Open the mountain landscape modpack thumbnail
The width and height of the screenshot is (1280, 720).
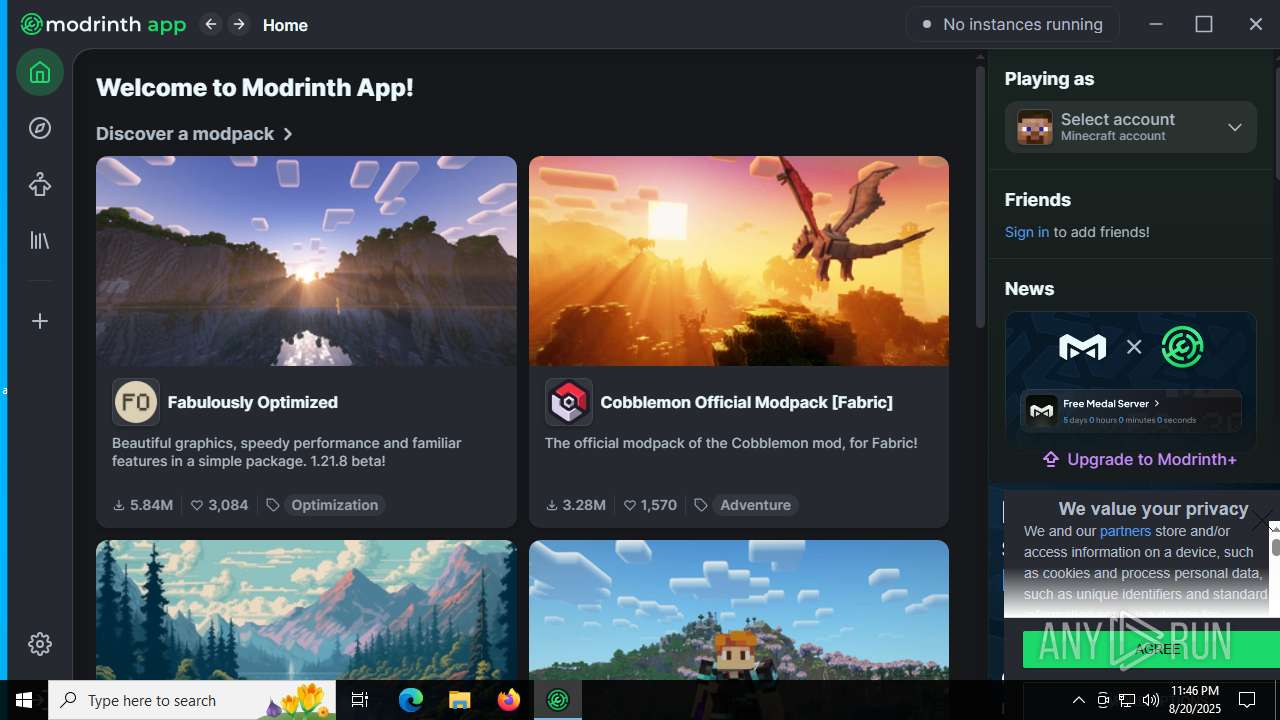[306, 610]
